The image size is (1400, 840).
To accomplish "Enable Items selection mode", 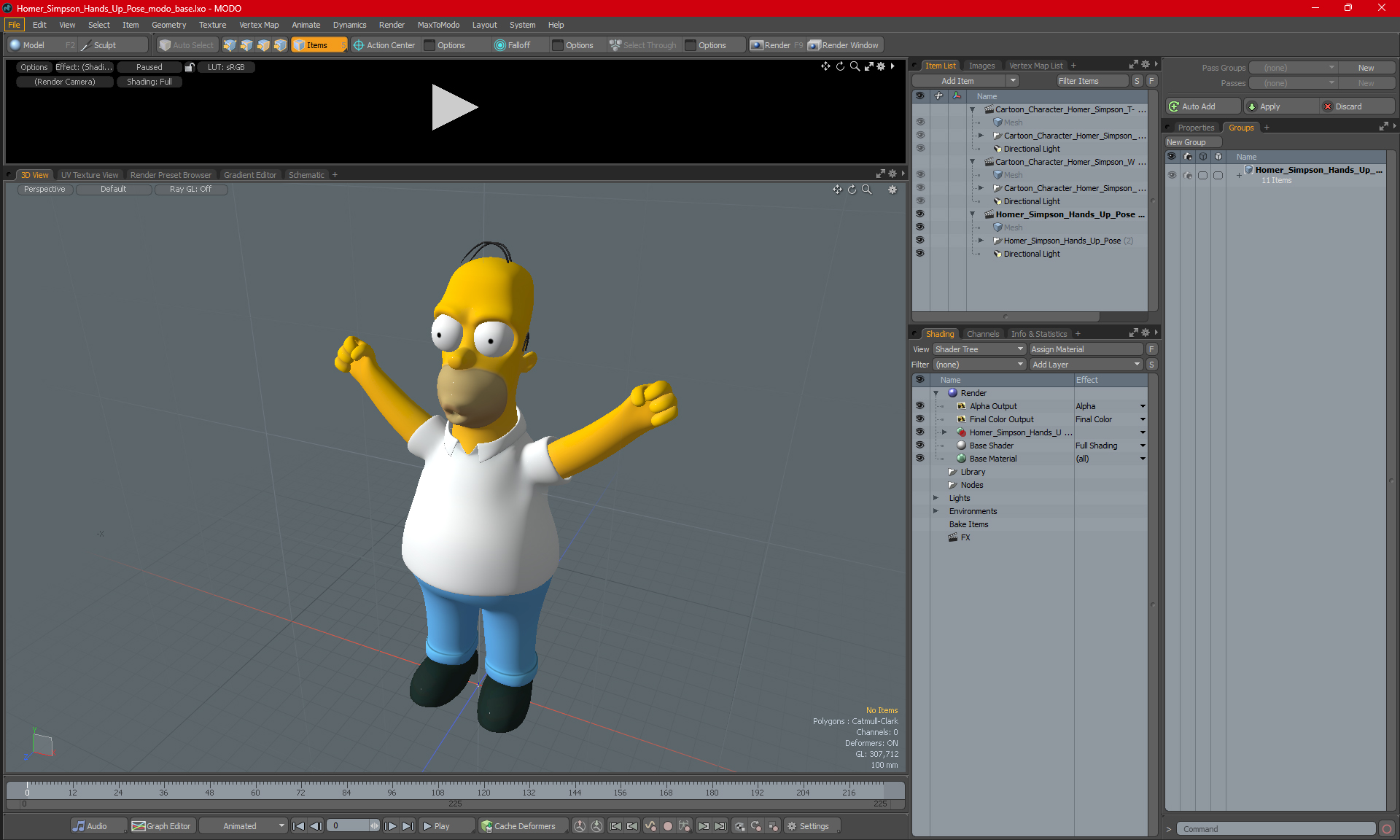I will pos(319,45).
